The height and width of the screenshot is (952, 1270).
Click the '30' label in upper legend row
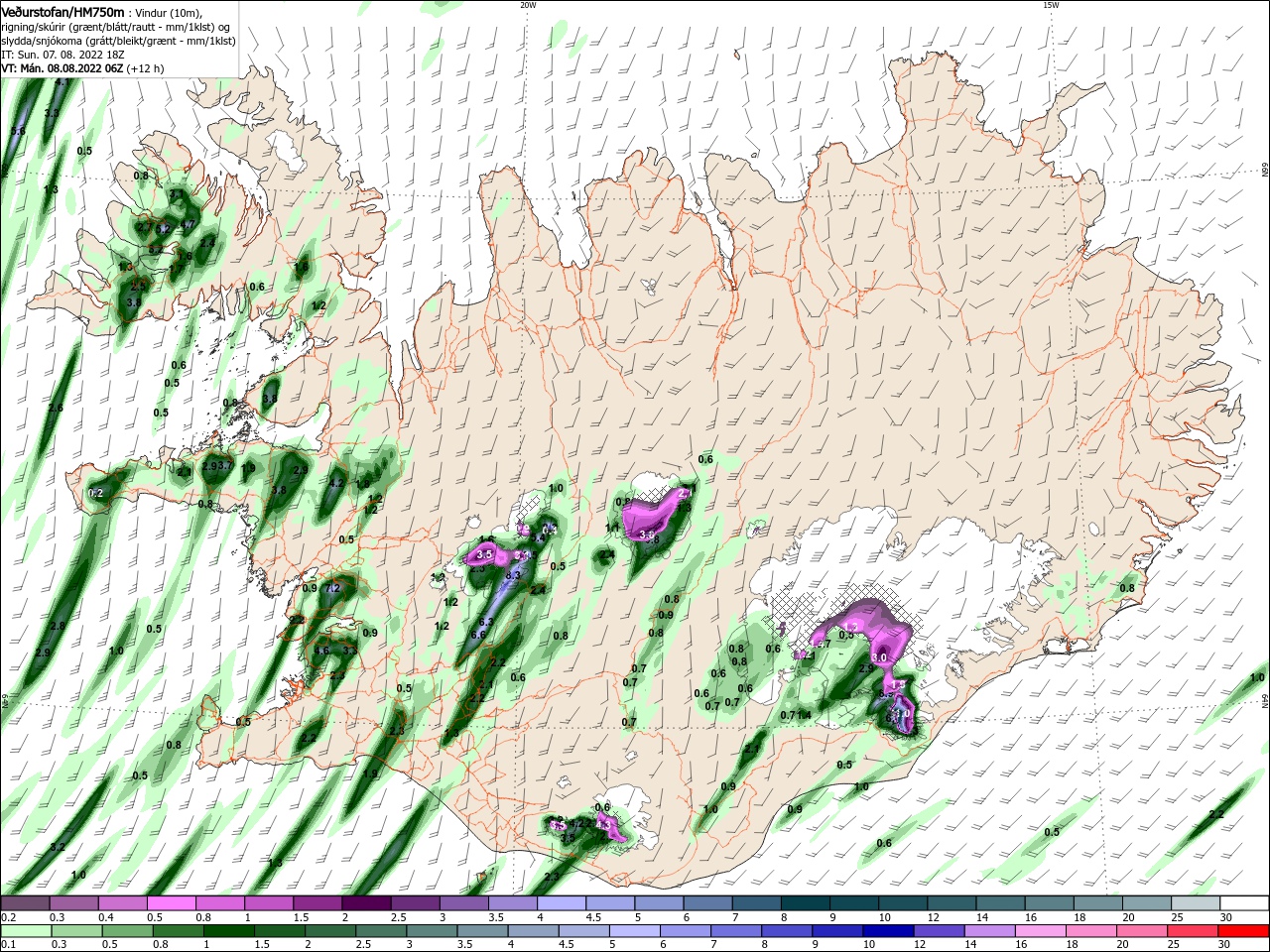(x=1224, y=917)
